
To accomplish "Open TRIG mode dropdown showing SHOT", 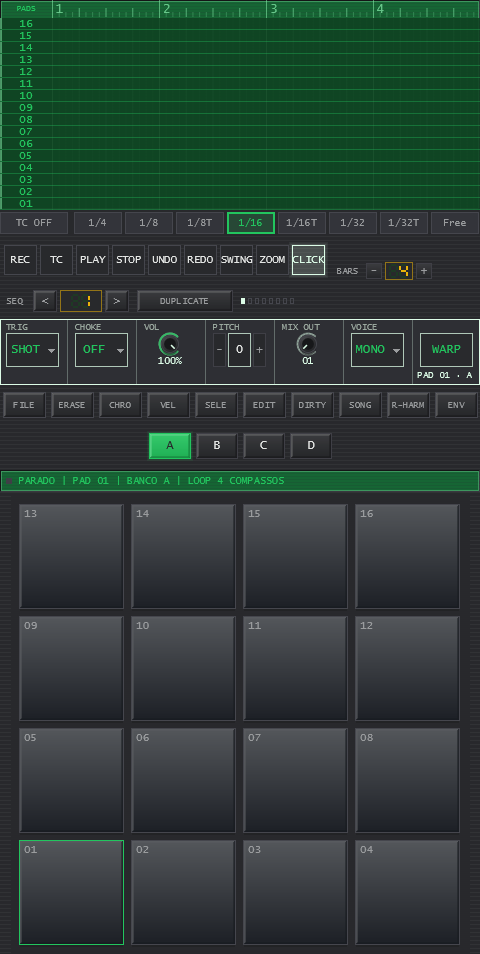I will click(32, 350).
